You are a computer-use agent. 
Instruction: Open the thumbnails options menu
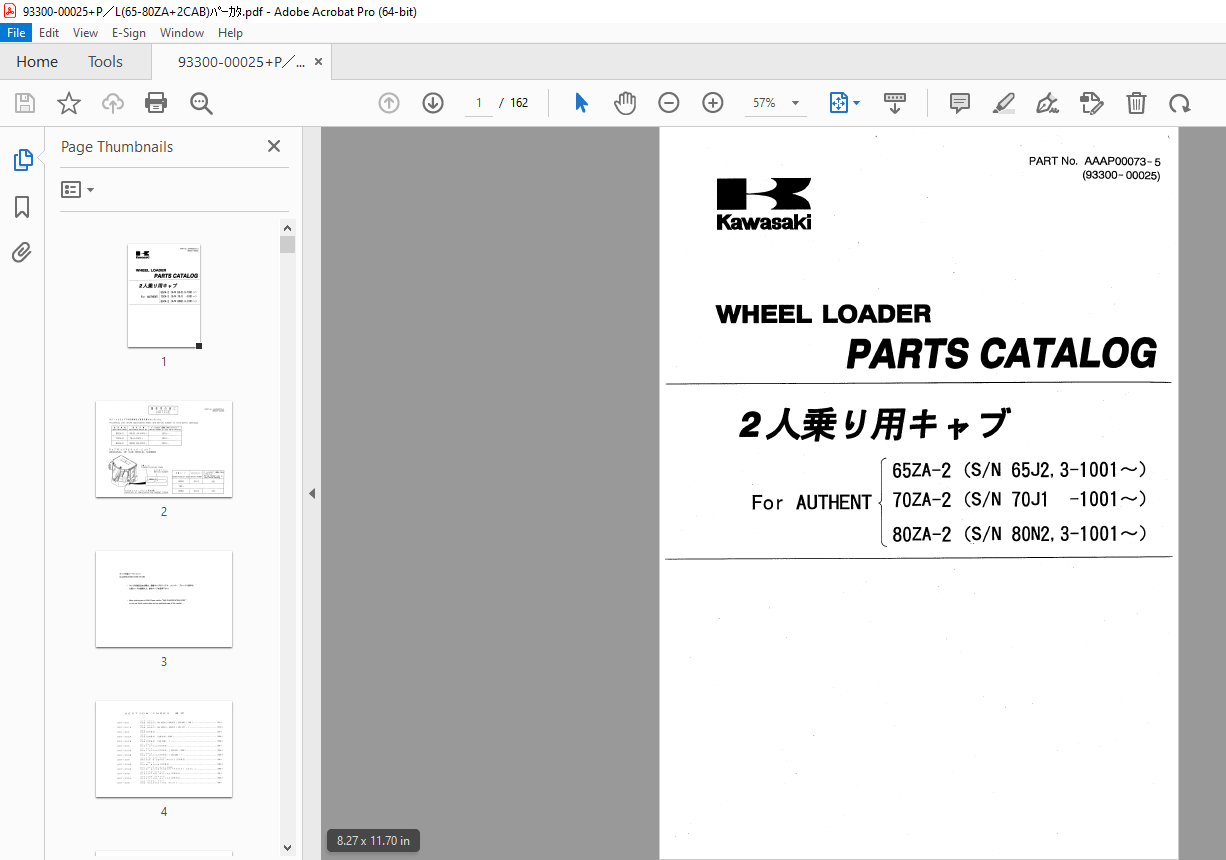point(77,189)
